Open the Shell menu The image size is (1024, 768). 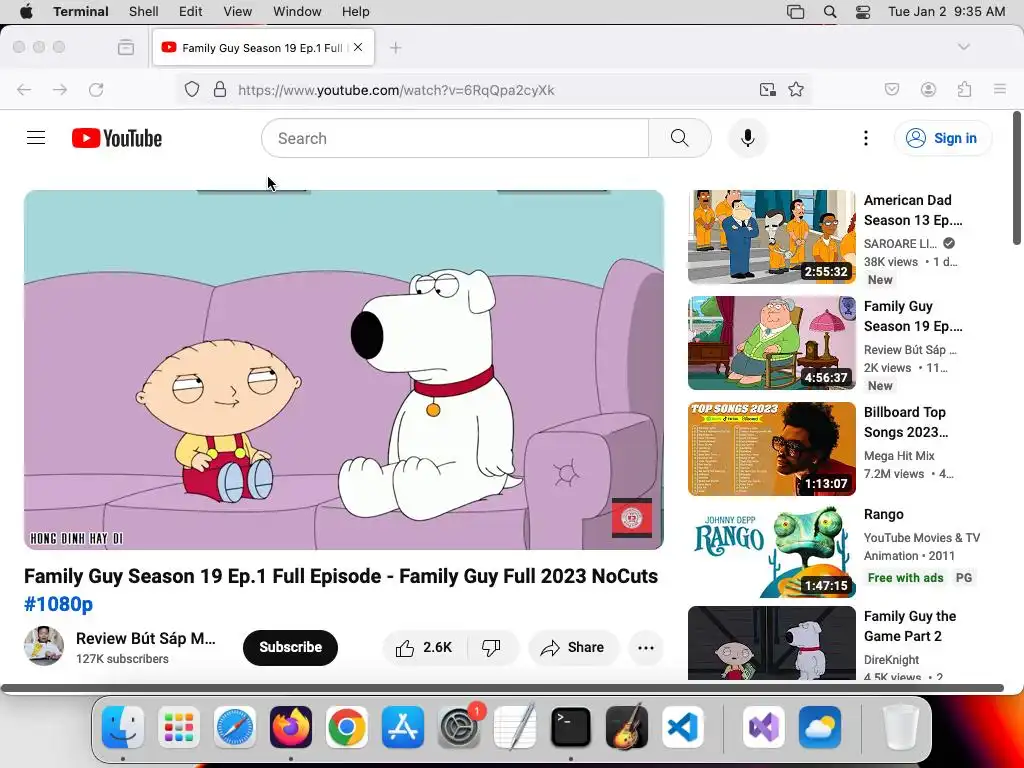tap(144, 11)
